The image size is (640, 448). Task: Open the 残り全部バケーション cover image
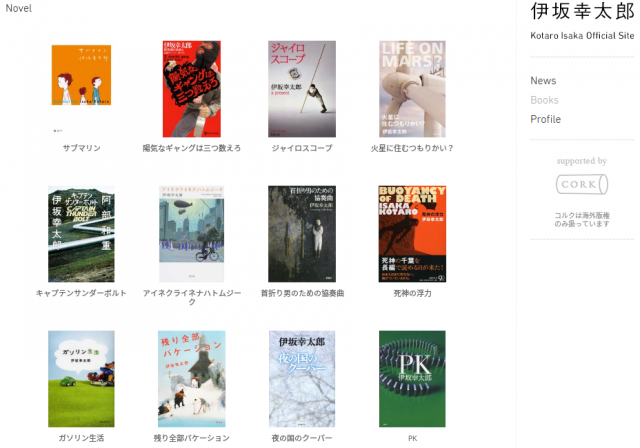click(x=191, y=379)
